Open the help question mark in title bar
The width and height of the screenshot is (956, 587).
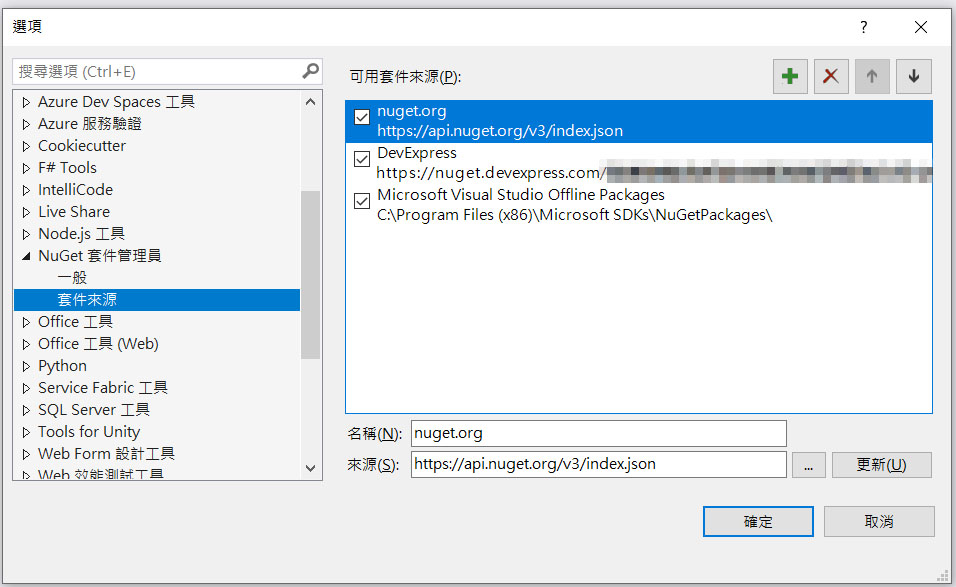click(863, 27)
